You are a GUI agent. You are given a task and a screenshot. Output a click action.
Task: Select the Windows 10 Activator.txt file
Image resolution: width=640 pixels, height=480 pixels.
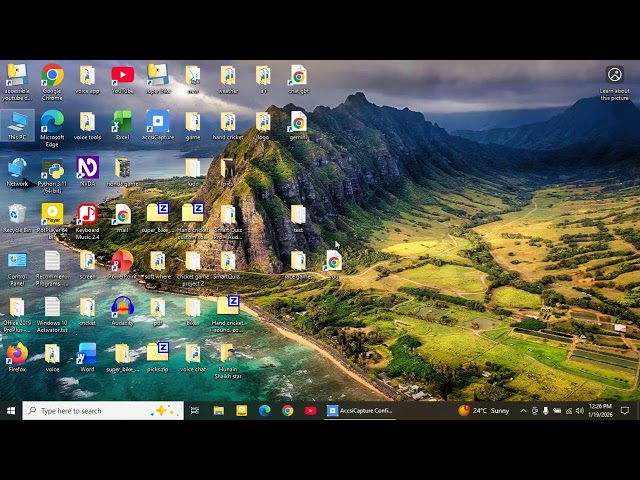click(x=52, y=314)
